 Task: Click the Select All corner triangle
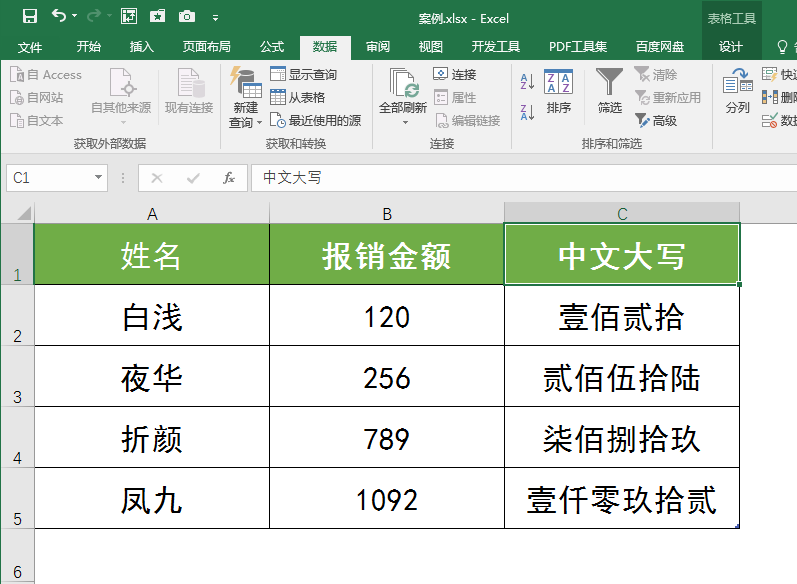pos(23,213)
